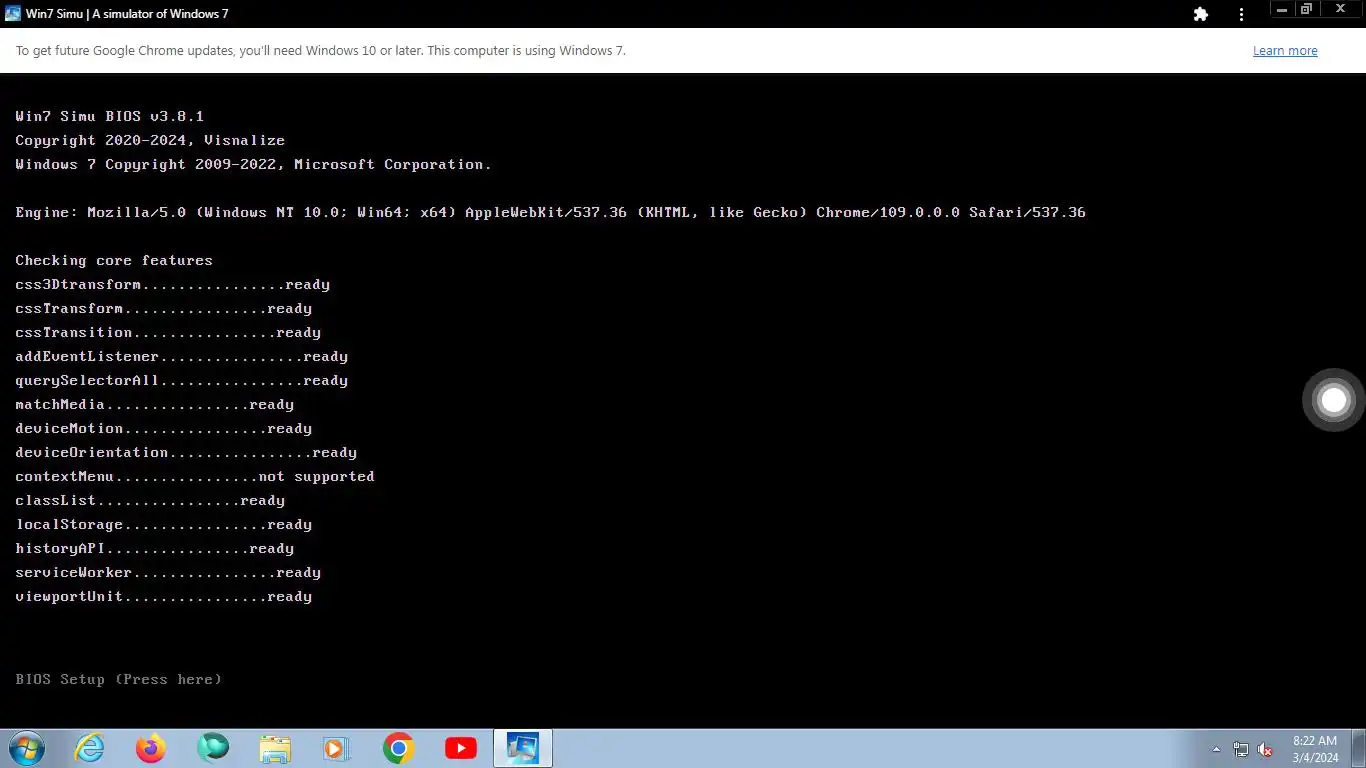The height and width of the screenshot is (768, 1366).
Task: Minimize the Win7 Simu window
Action: pyautogui.click(x=1282, y=10)
